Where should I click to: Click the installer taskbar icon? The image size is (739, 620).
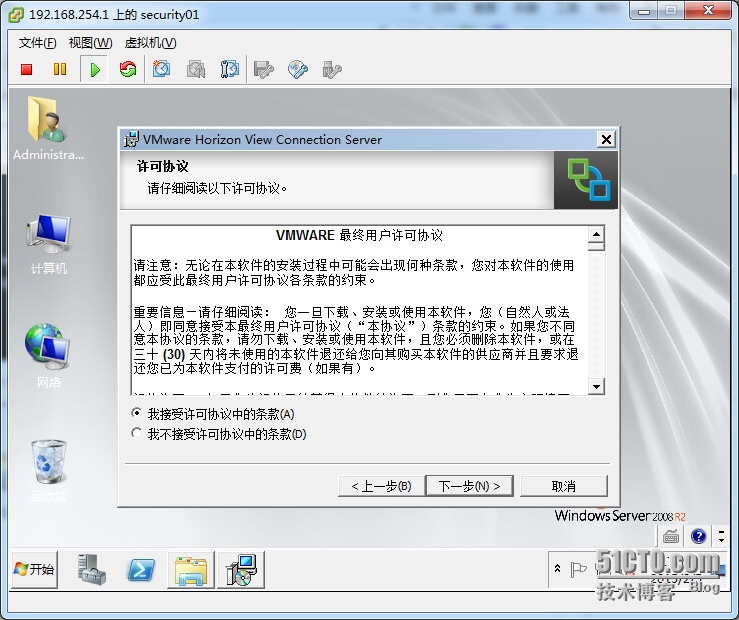241,570
